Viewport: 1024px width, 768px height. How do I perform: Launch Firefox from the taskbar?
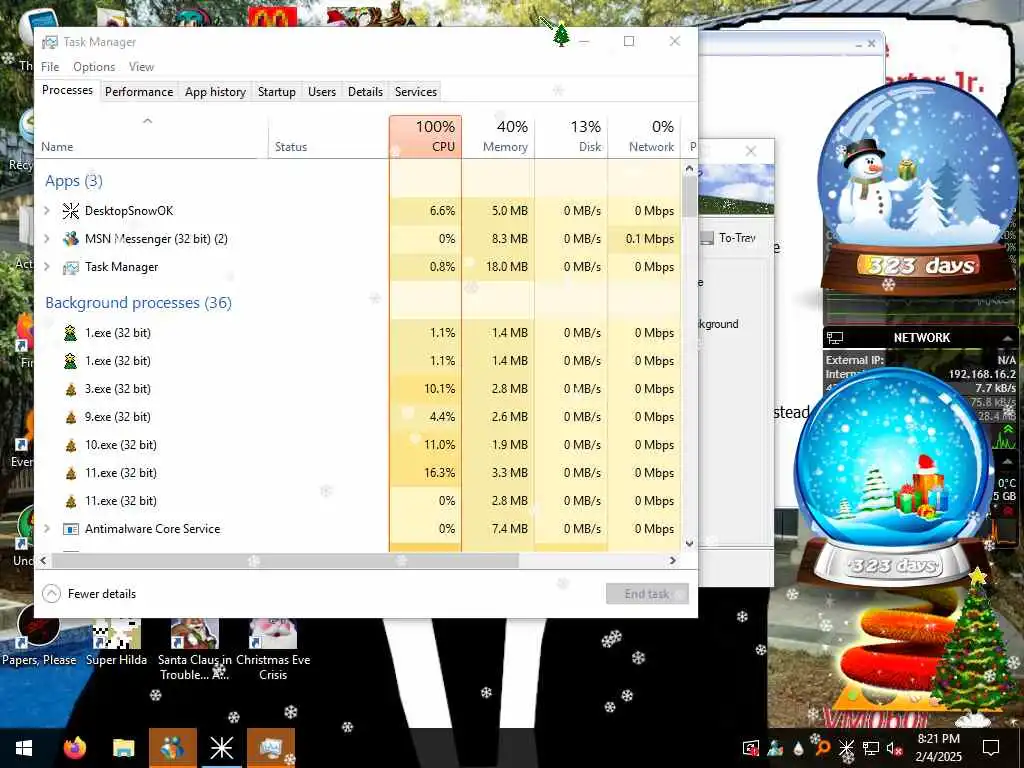(74, 748)
